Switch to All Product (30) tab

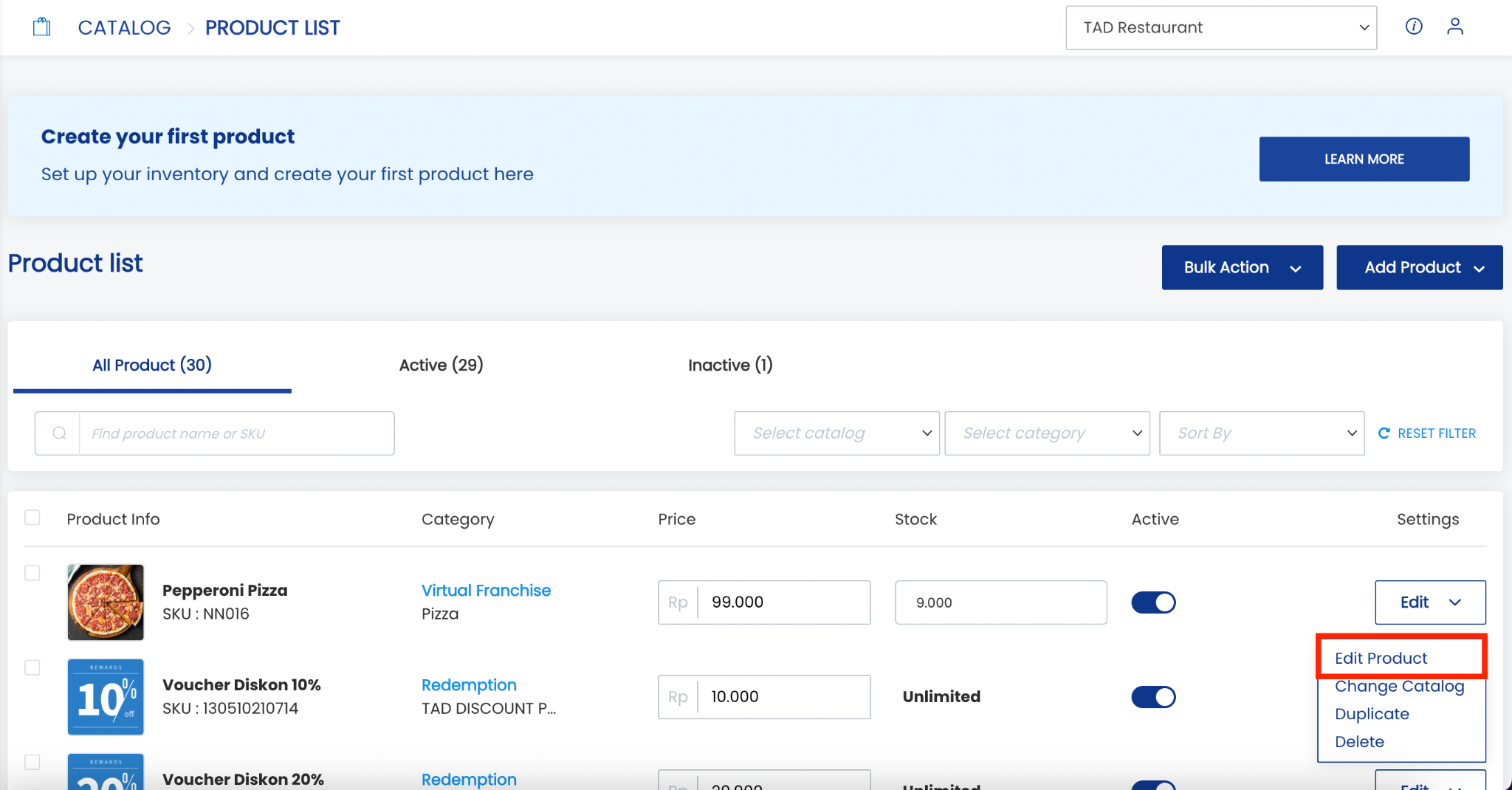(x=152, y=365)
